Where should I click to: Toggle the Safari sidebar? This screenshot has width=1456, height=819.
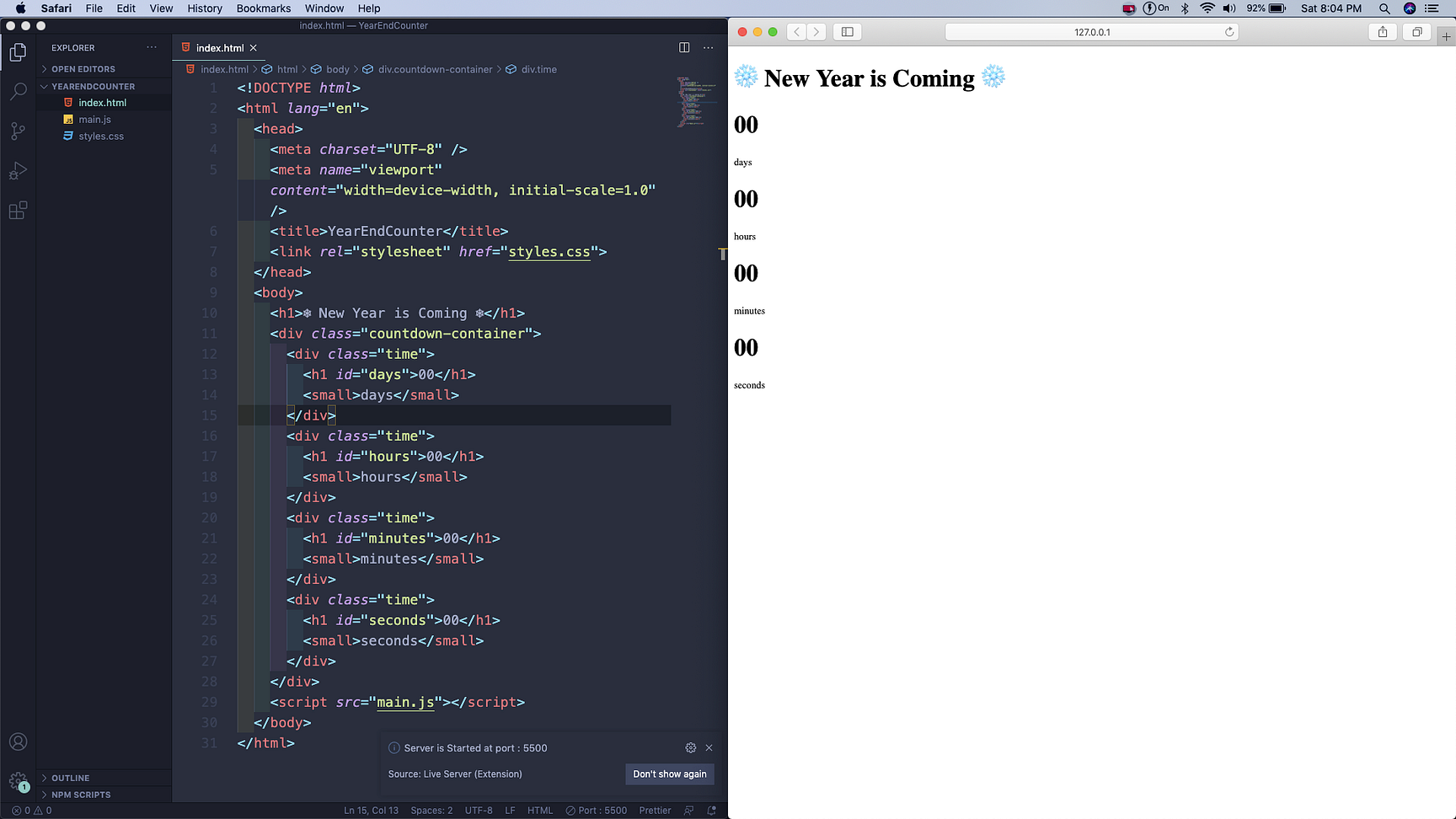click(848, 32)
